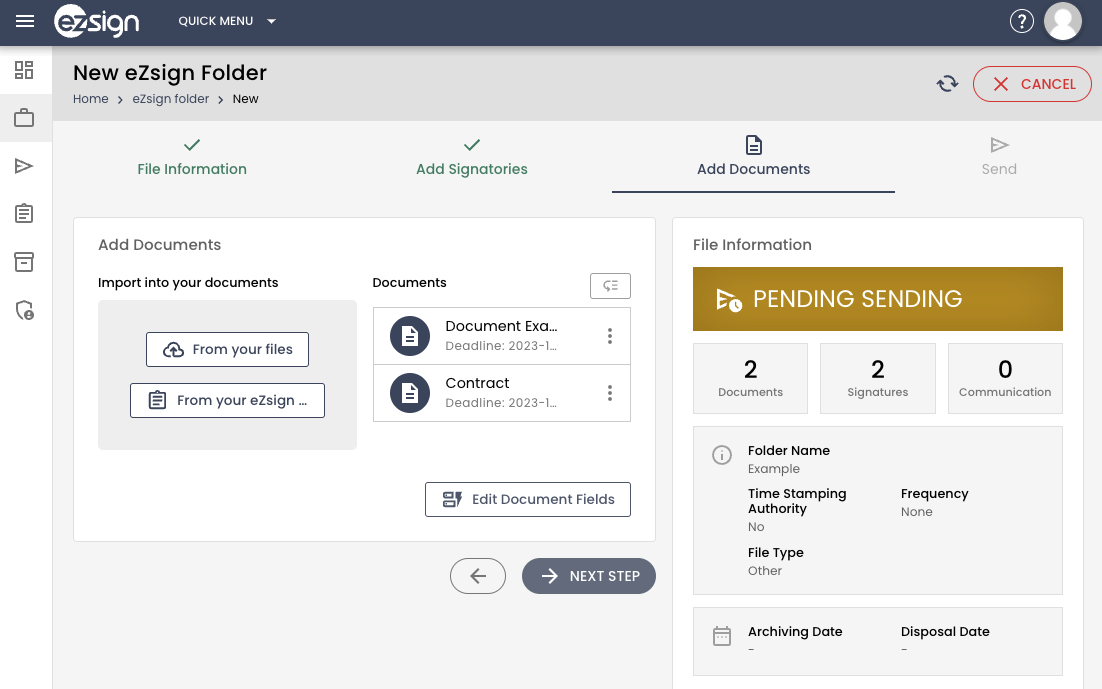The image size is (1102, 689).
Task: Click the refresh sync icon
Action: point(947,84)
